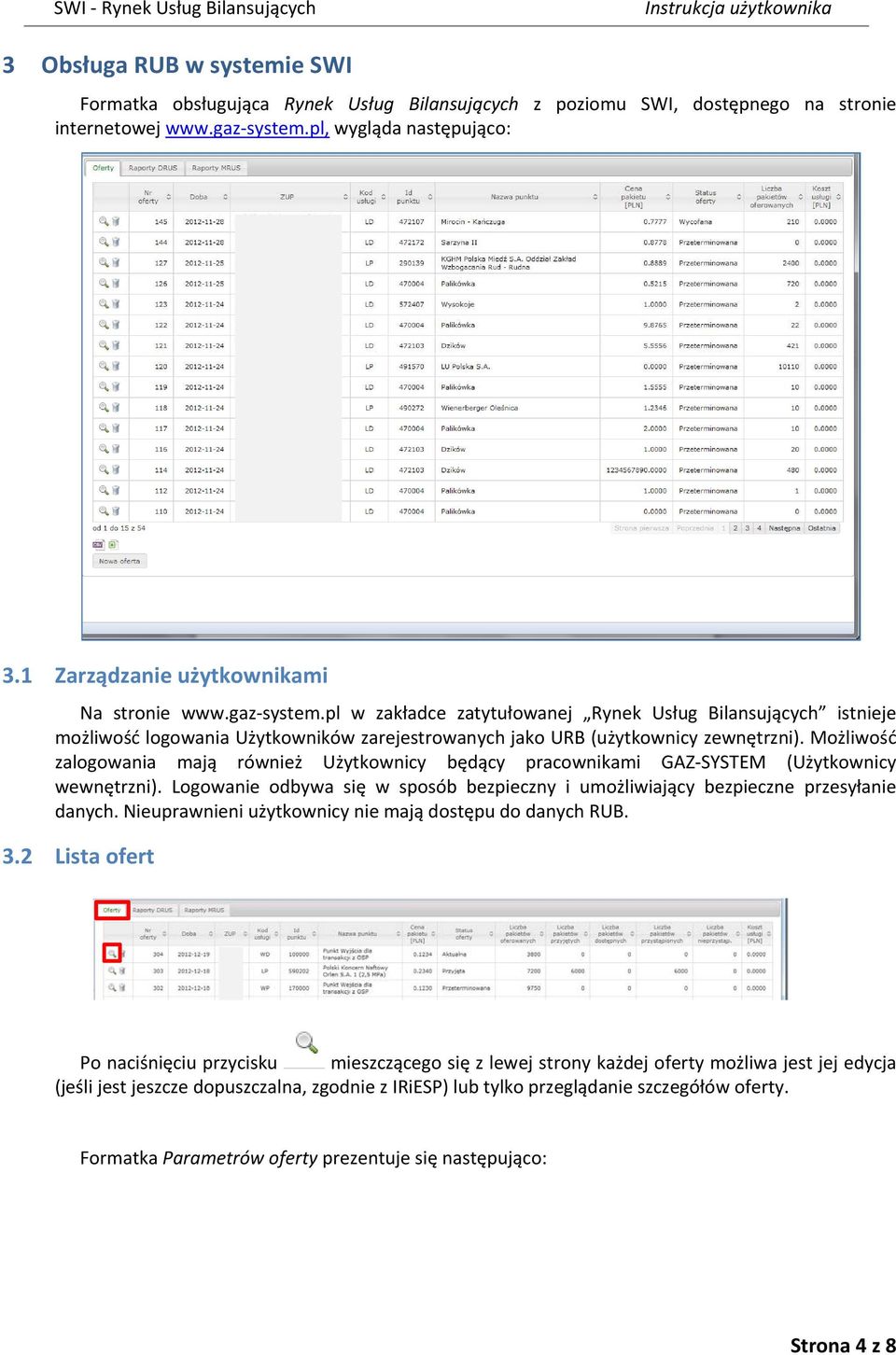896x1355 pixels.
Task: Sort by Status oferty column arrows
Action: tap(739, 197)
